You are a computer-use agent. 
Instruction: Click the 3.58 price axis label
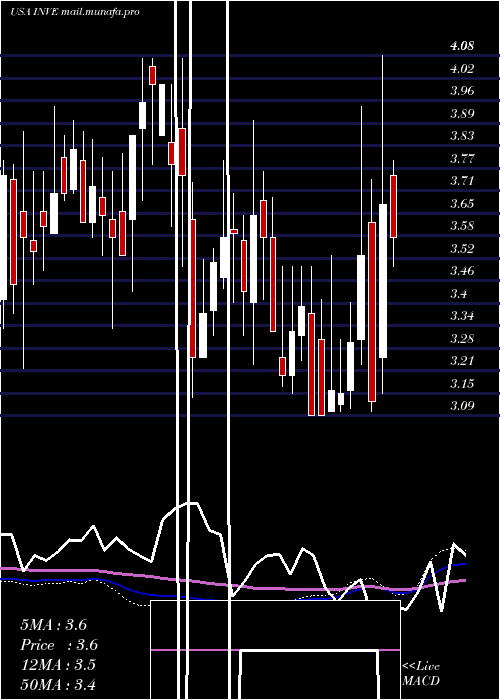click(462, 226)
